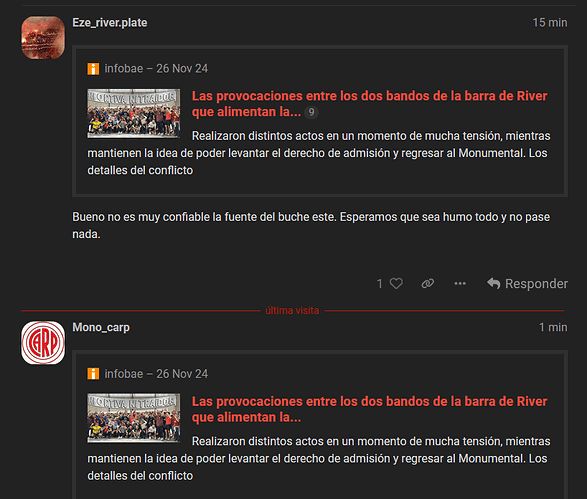Open Eze_river.plate's avatar picture
The image size is (587, 499).
(43, 37)
